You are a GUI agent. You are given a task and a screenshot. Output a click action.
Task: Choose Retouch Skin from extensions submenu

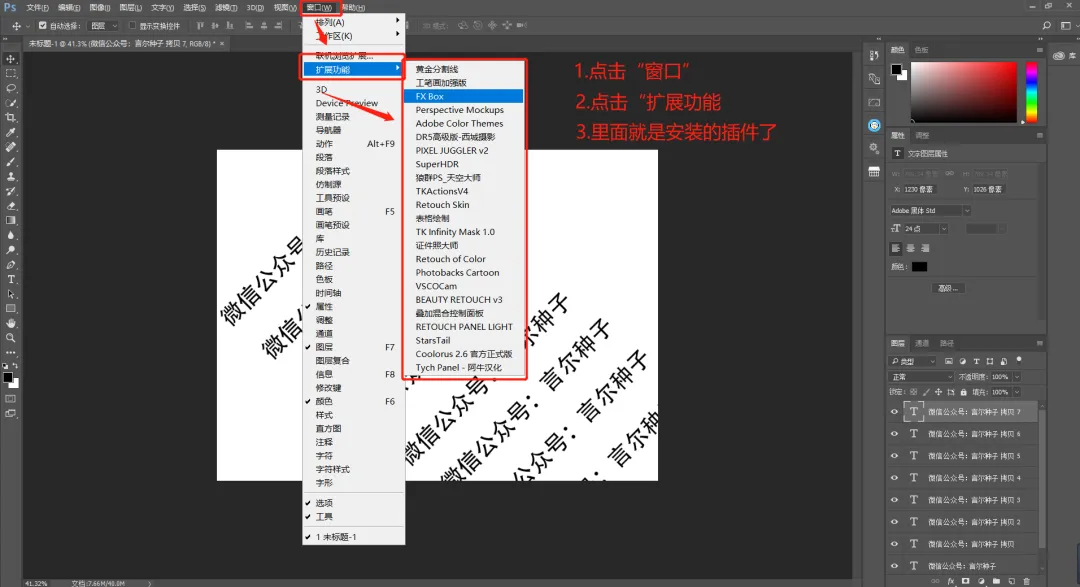tap(464, 205)
